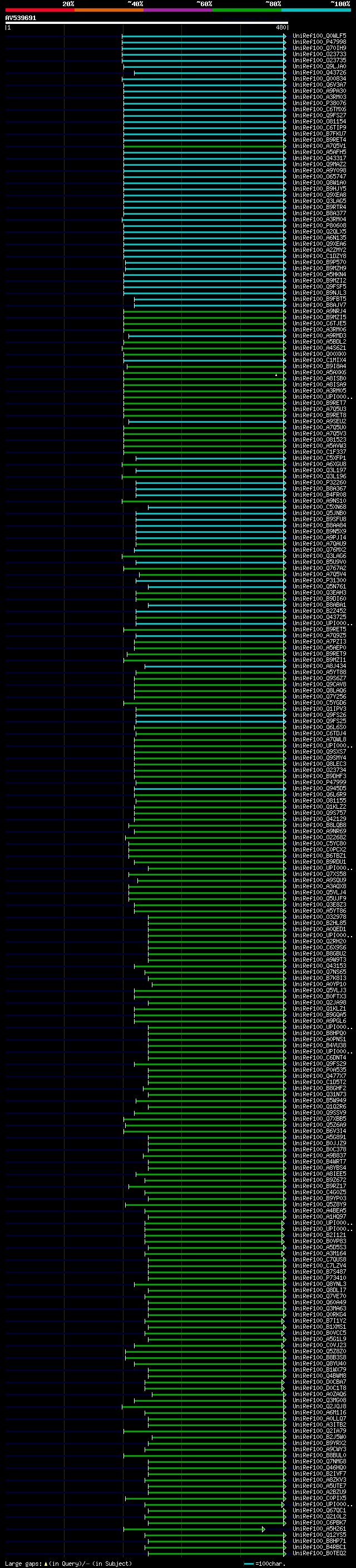Open hit UniRef100_C6PBK7
Viewport: 356px width, 1568px height.
click(319, 1522)
